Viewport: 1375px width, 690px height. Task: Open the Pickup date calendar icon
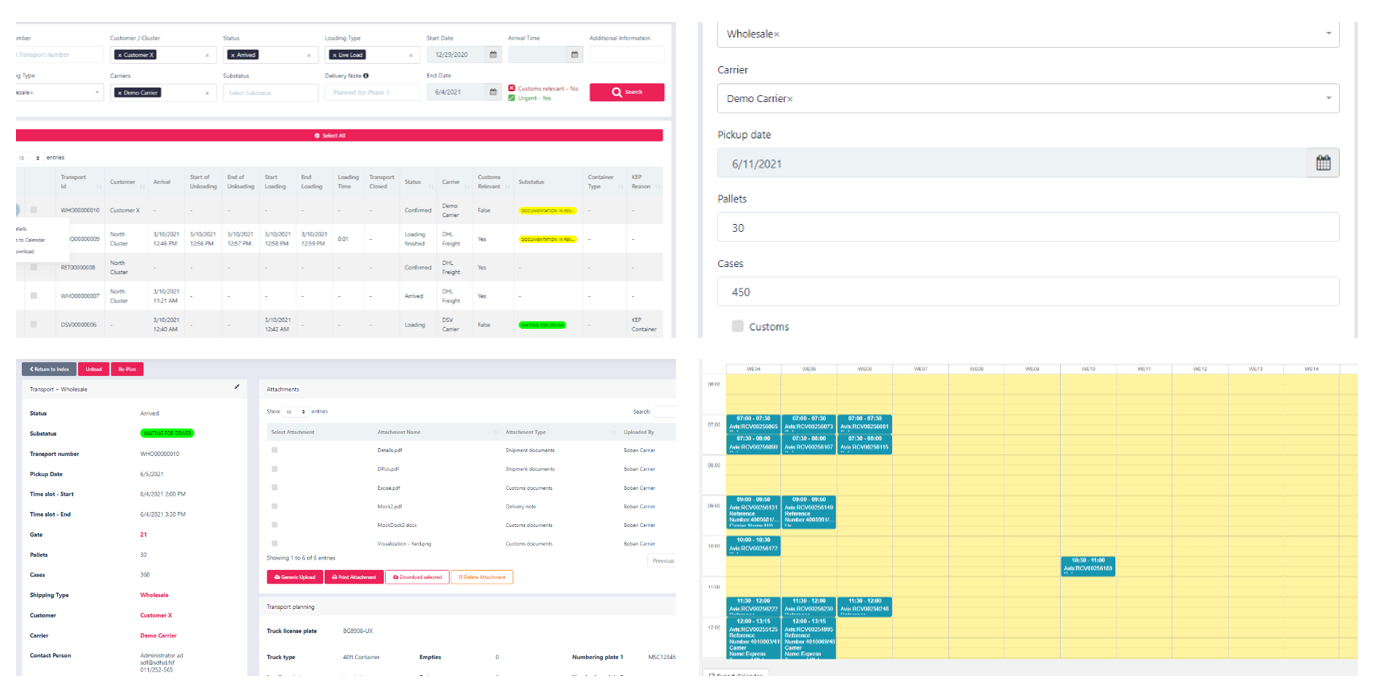1323,163
